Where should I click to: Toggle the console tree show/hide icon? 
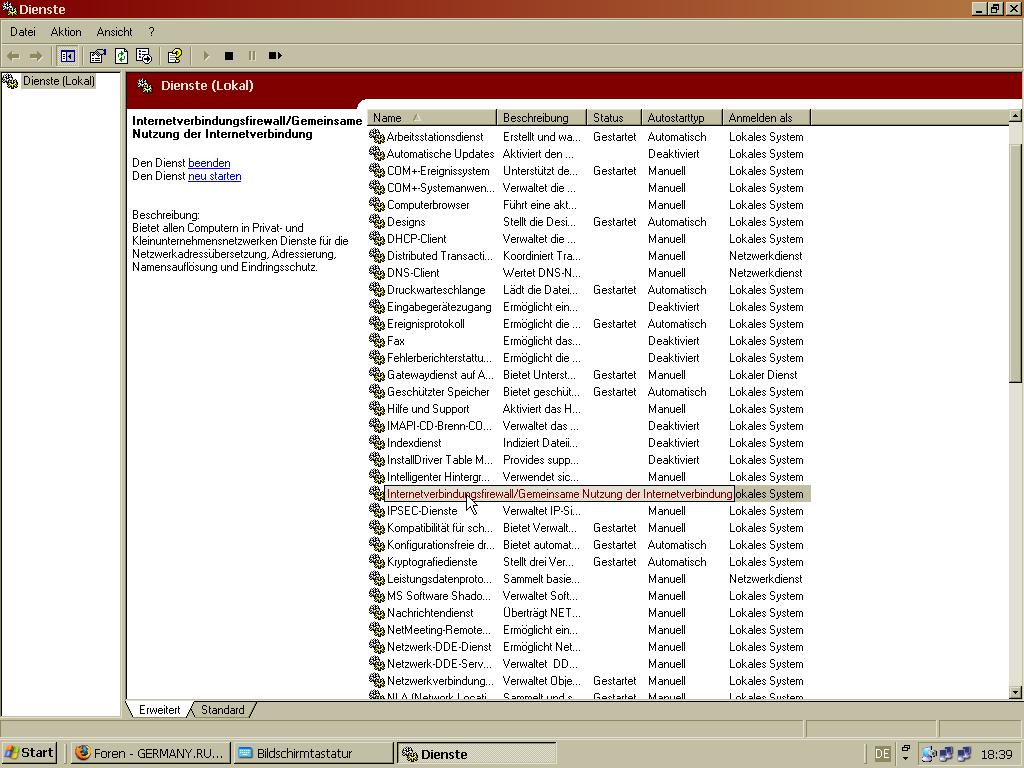point(68,56)
